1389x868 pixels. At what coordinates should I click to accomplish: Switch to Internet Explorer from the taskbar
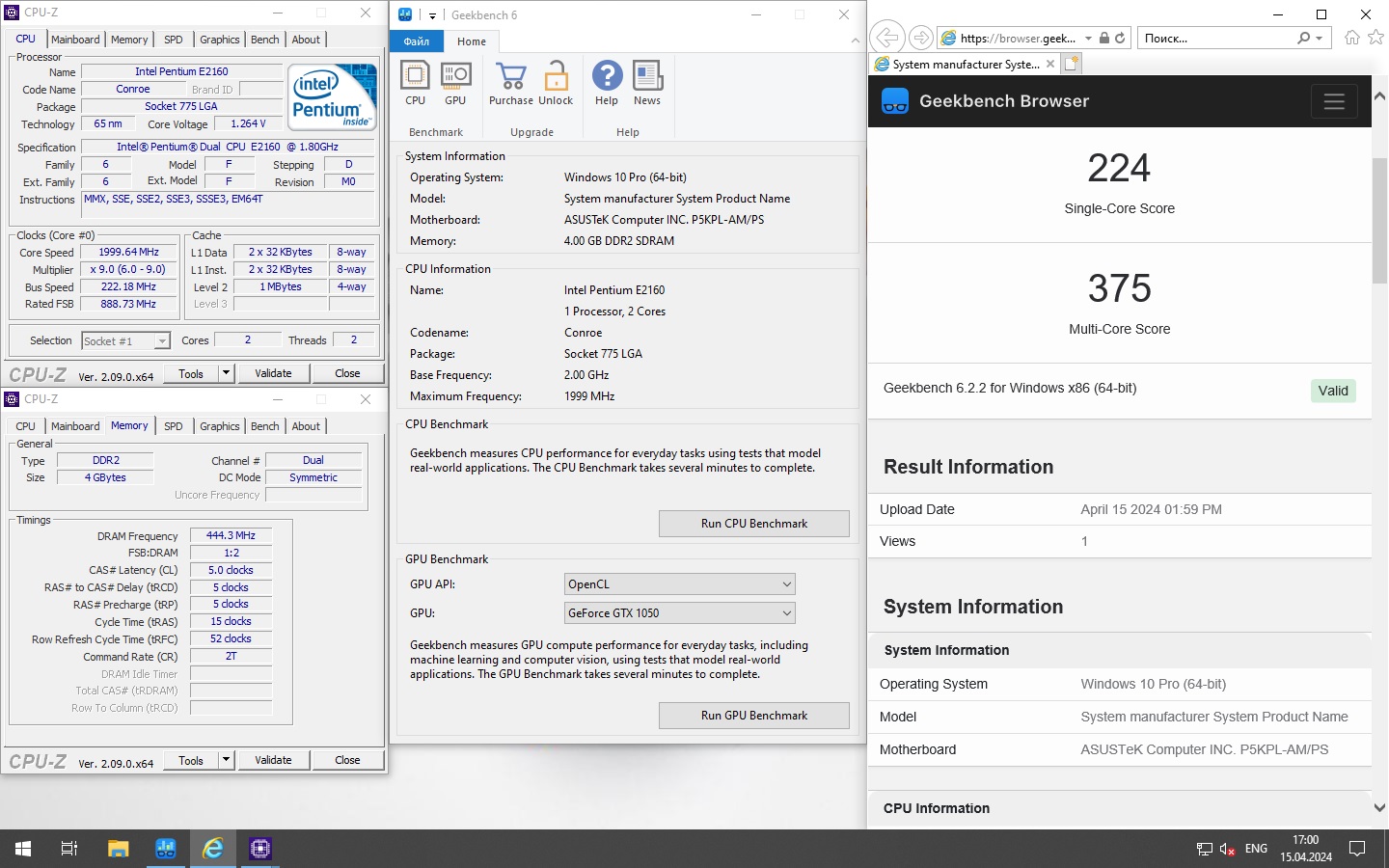coord(213,849)
